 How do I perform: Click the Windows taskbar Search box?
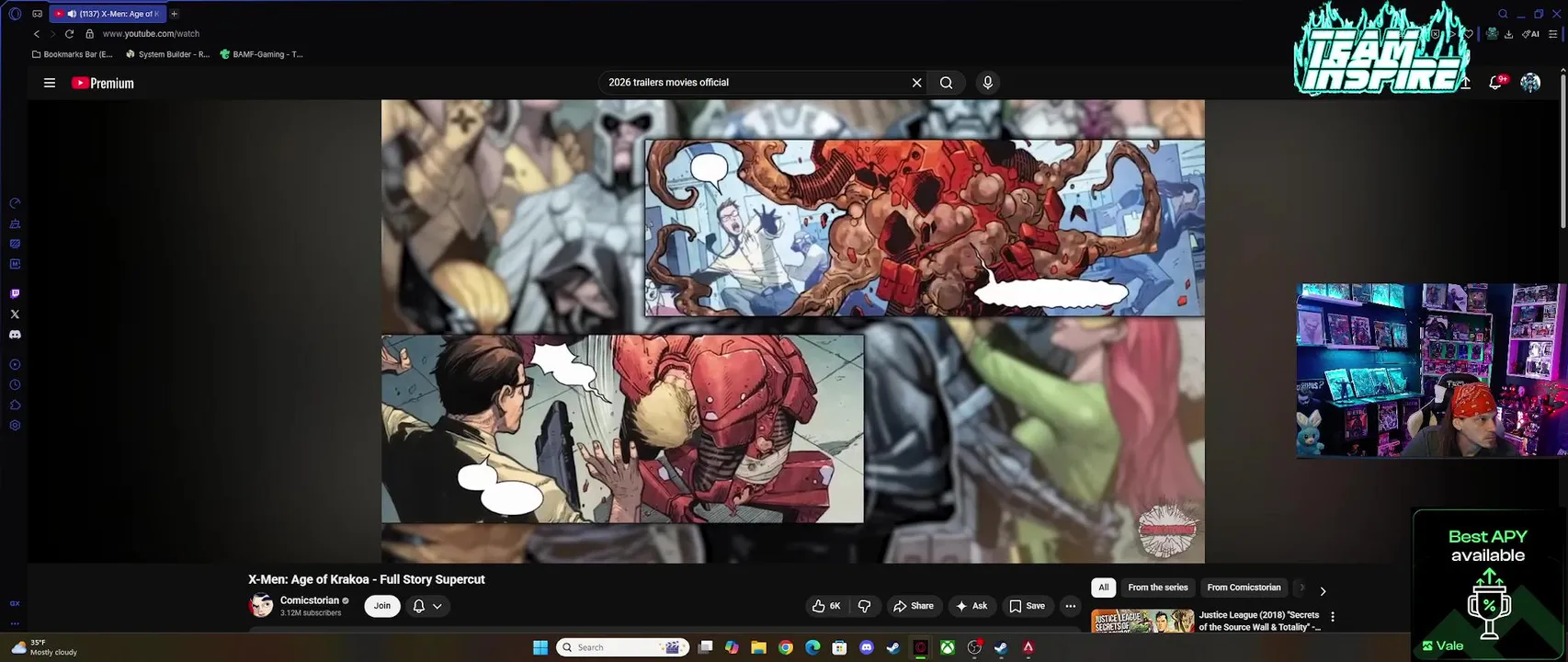click(623, 647)
